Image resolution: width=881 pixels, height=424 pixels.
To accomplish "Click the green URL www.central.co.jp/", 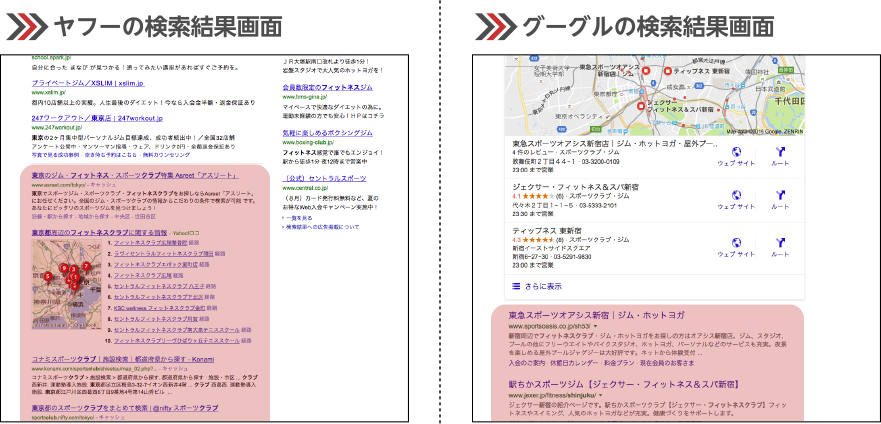I will point(306,188).
